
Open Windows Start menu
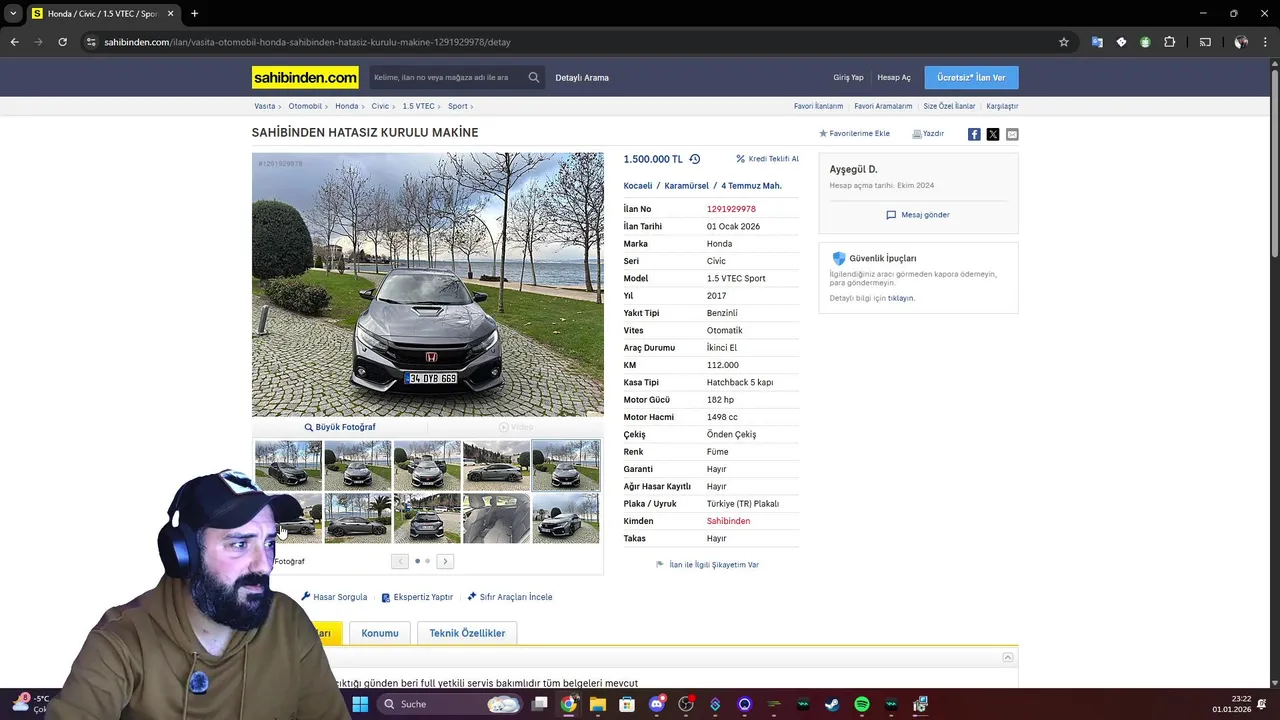pyautogui.click(x=360, y=704)
